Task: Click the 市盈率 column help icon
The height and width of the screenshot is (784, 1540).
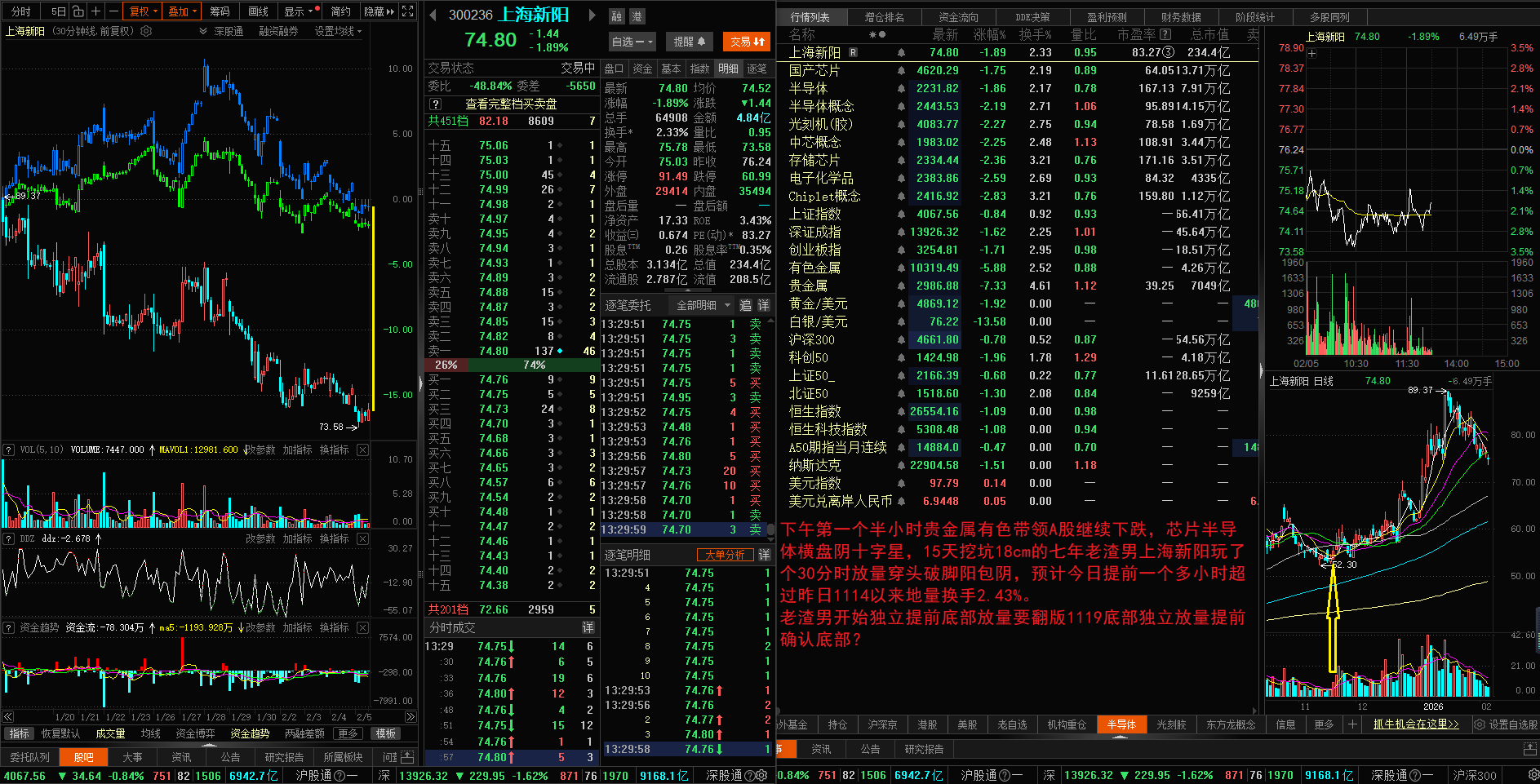Action: pos(1165,34)
